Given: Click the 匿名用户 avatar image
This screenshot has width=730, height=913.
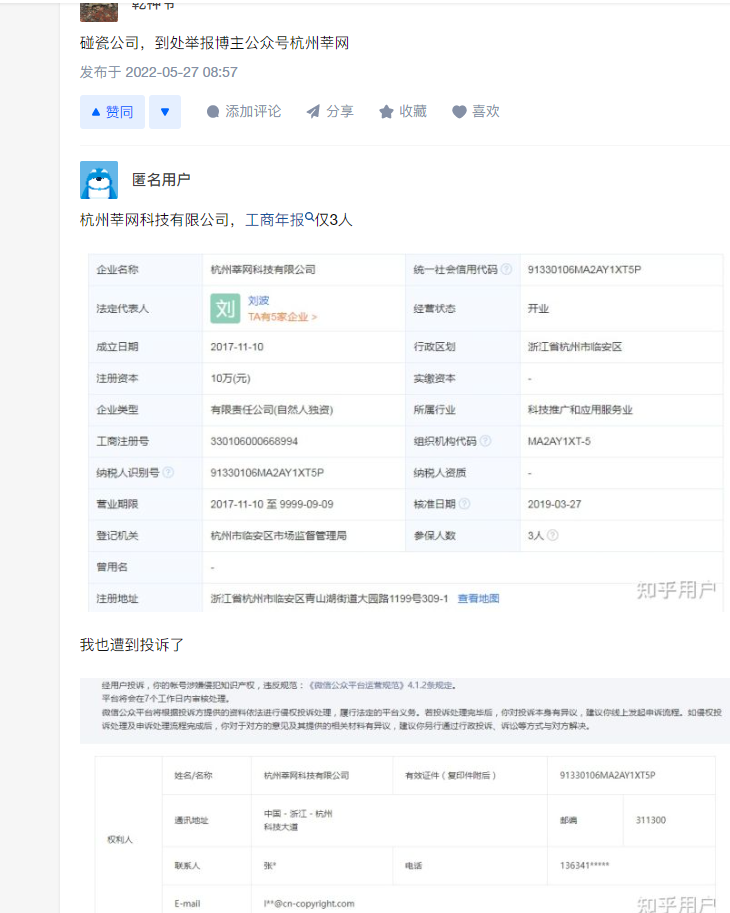Looking at the screenshot, I should (x=99, y=180).
